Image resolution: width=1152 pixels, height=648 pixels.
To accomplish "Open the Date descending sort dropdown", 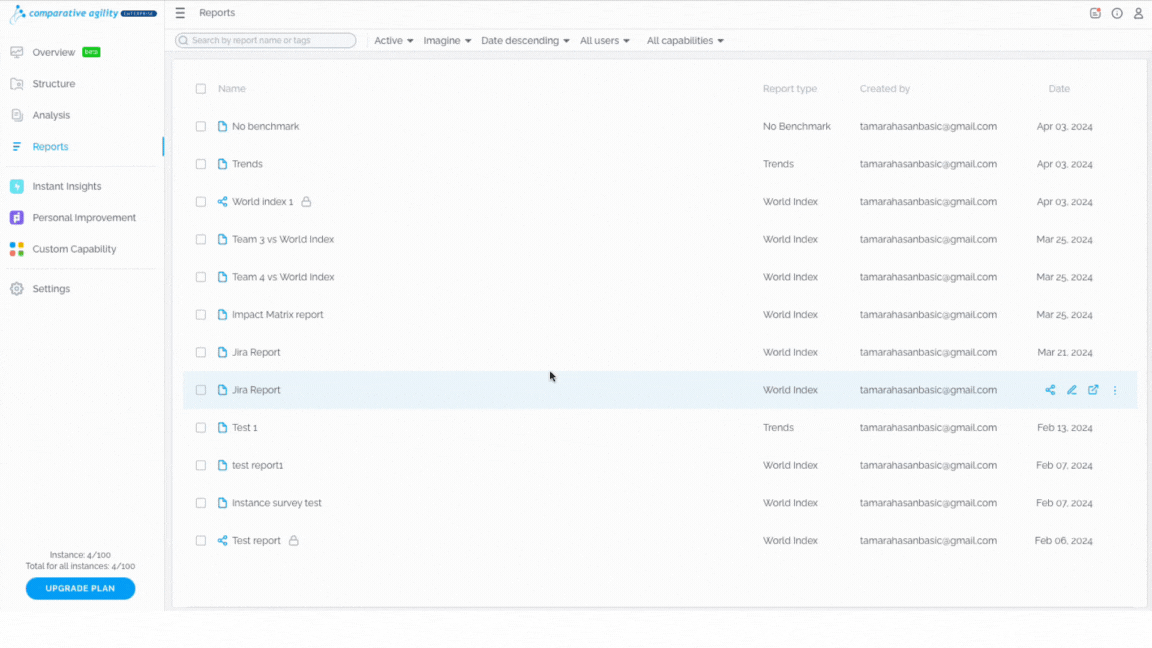I will 525,40.
